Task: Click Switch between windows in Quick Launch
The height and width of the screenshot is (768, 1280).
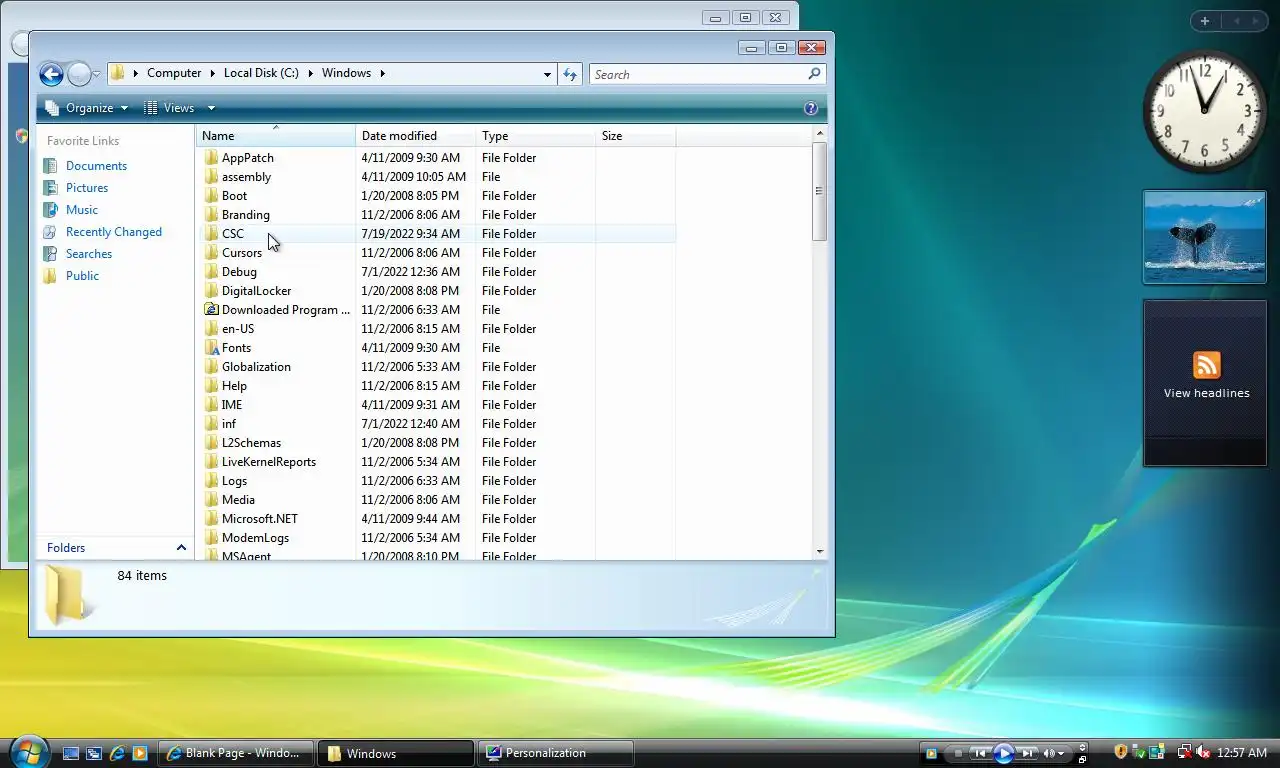Action: click(x=94, y=753)
